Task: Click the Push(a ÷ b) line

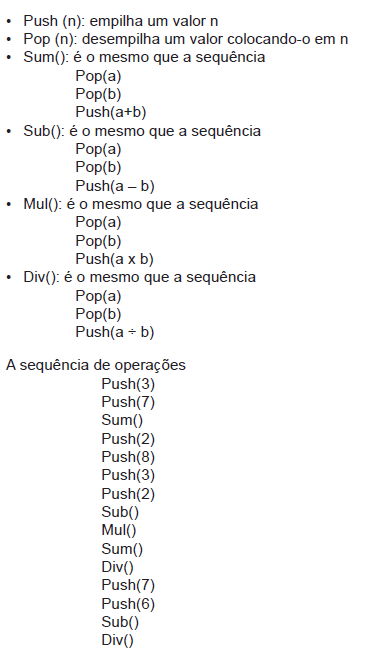Action: (x=115, y=332)
